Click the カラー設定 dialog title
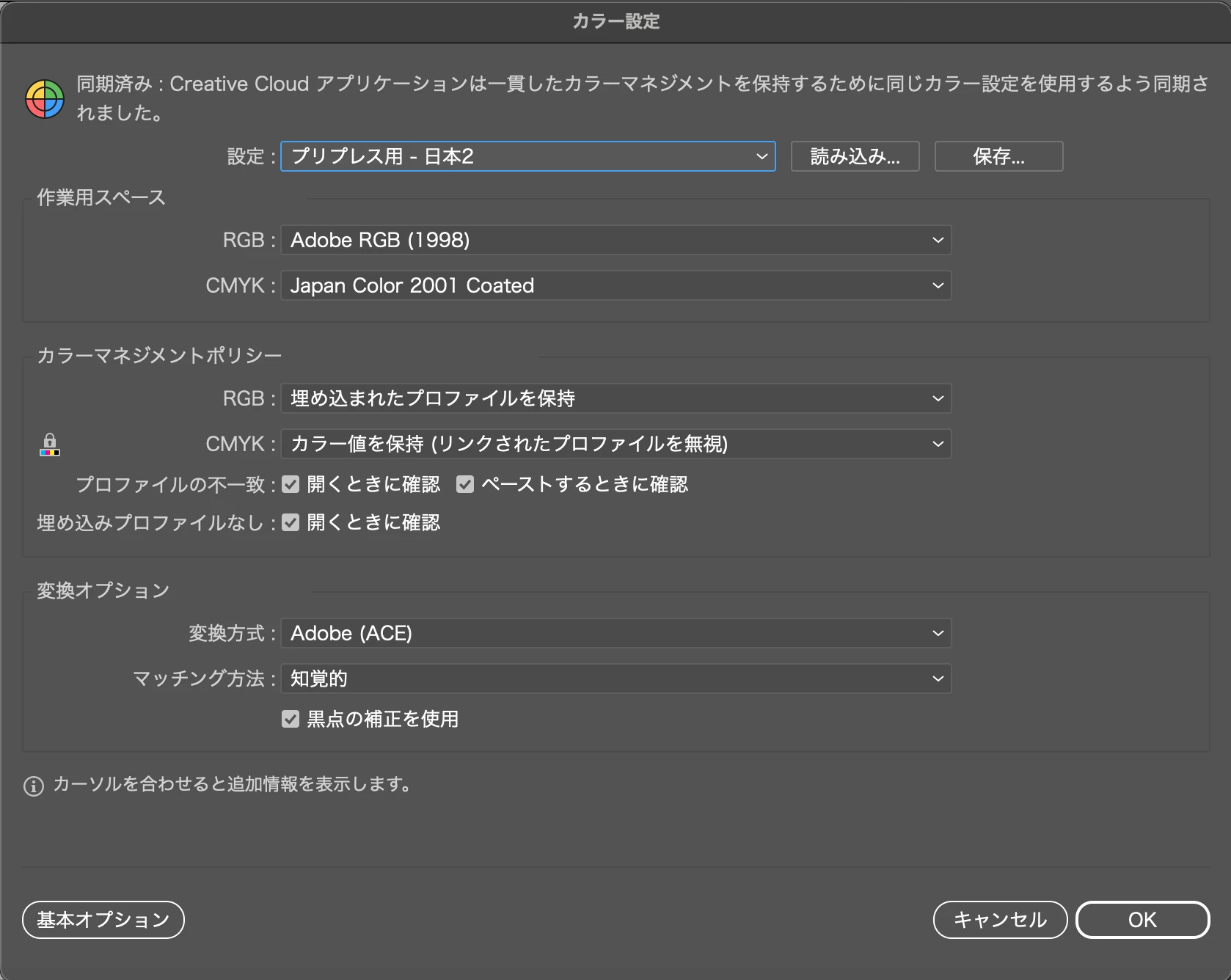The height and width of the screenshot is (980, 1231). [x=616, y=21]
